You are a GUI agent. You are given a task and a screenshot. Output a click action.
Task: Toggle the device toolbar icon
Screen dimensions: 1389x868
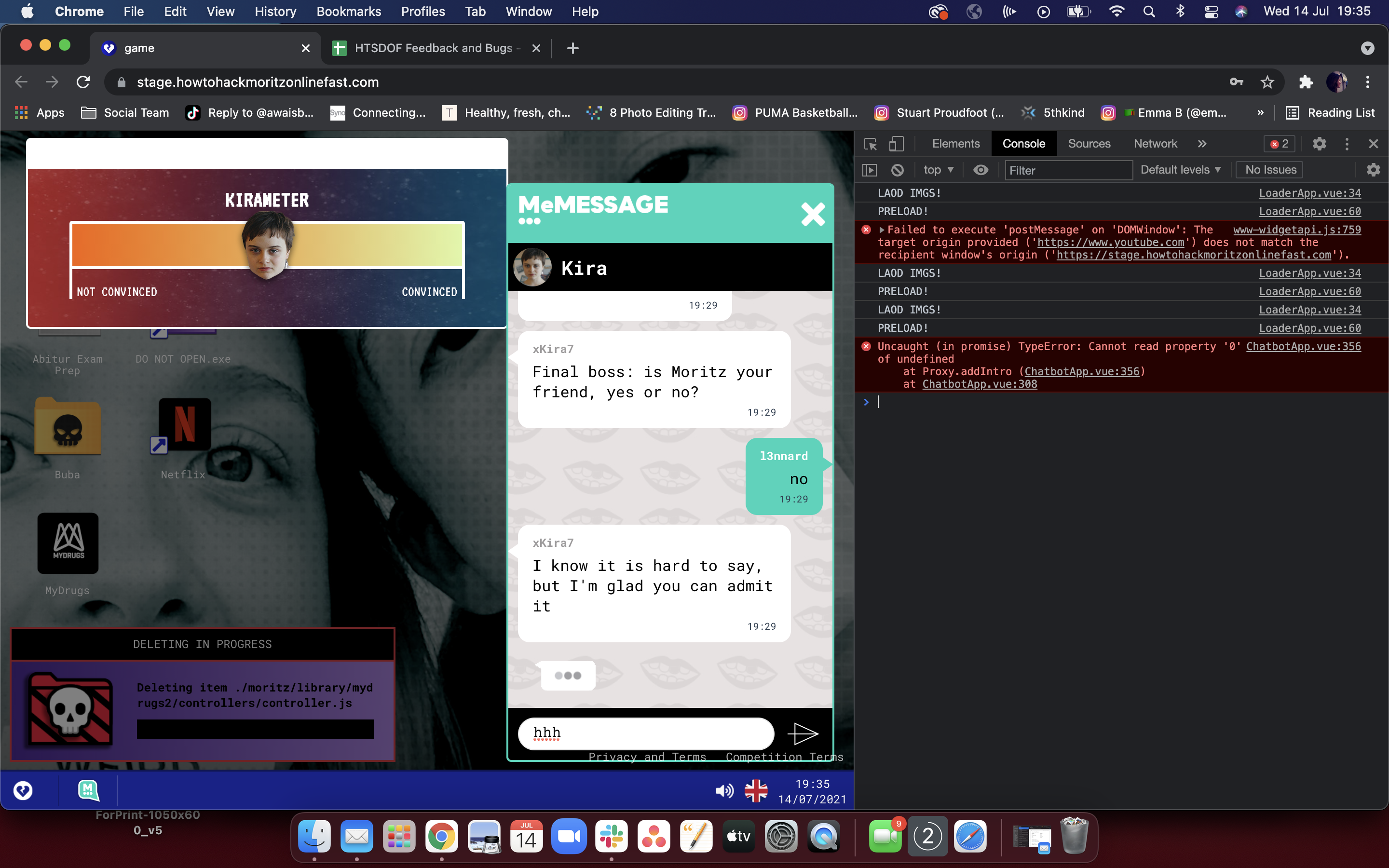(x=896, y=144)
